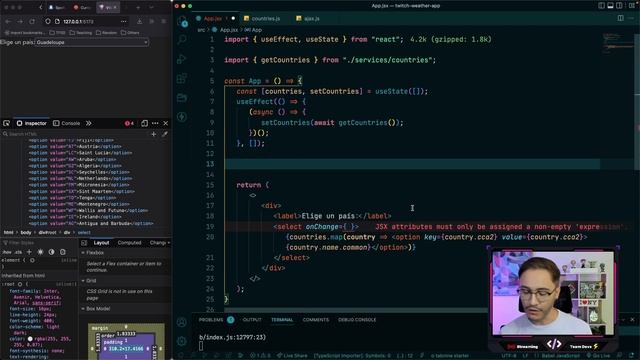
Task: Open the DevTools three-dot options menu
Action: 155,123
